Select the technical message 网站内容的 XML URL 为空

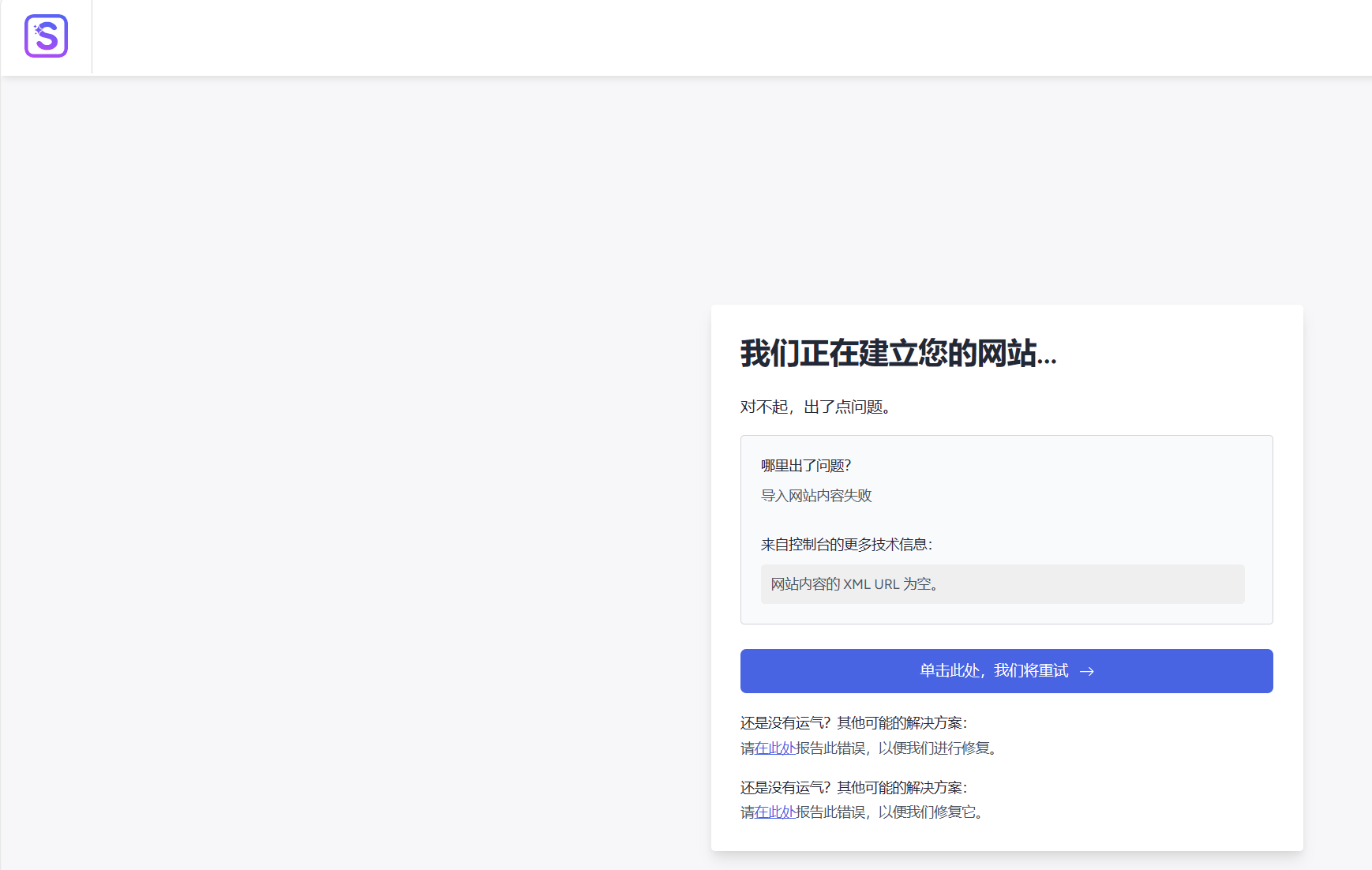[x=1003, y=584]
